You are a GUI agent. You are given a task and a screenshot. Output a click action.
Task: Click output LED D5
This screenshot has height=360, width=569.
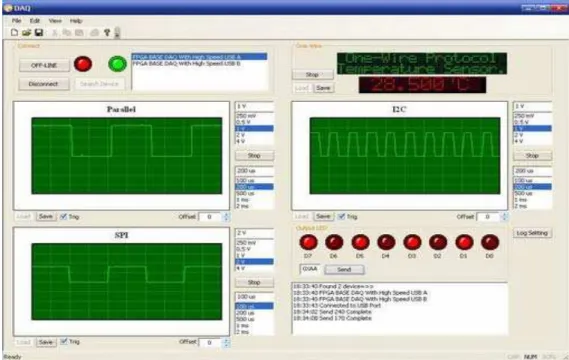pos(360,242)
